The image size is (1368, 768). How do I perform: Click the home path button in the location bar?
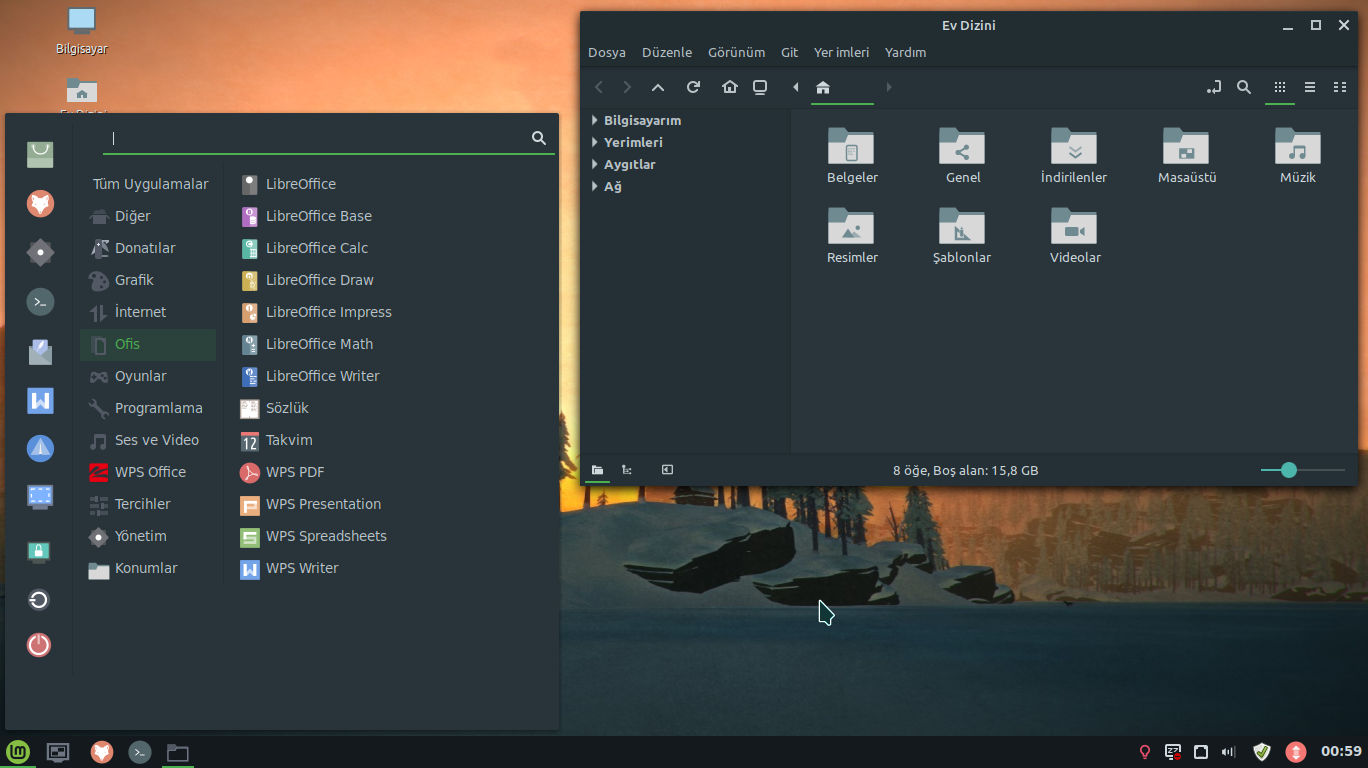pyautogui.click(x=840, y=87)
